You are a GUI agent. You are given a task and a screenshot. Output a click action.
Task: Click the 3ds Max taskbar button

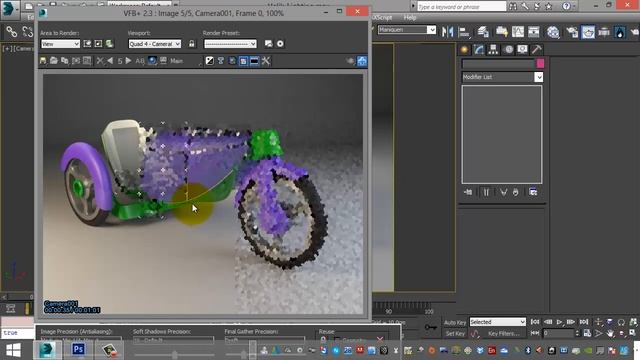[x=47, y=350]
